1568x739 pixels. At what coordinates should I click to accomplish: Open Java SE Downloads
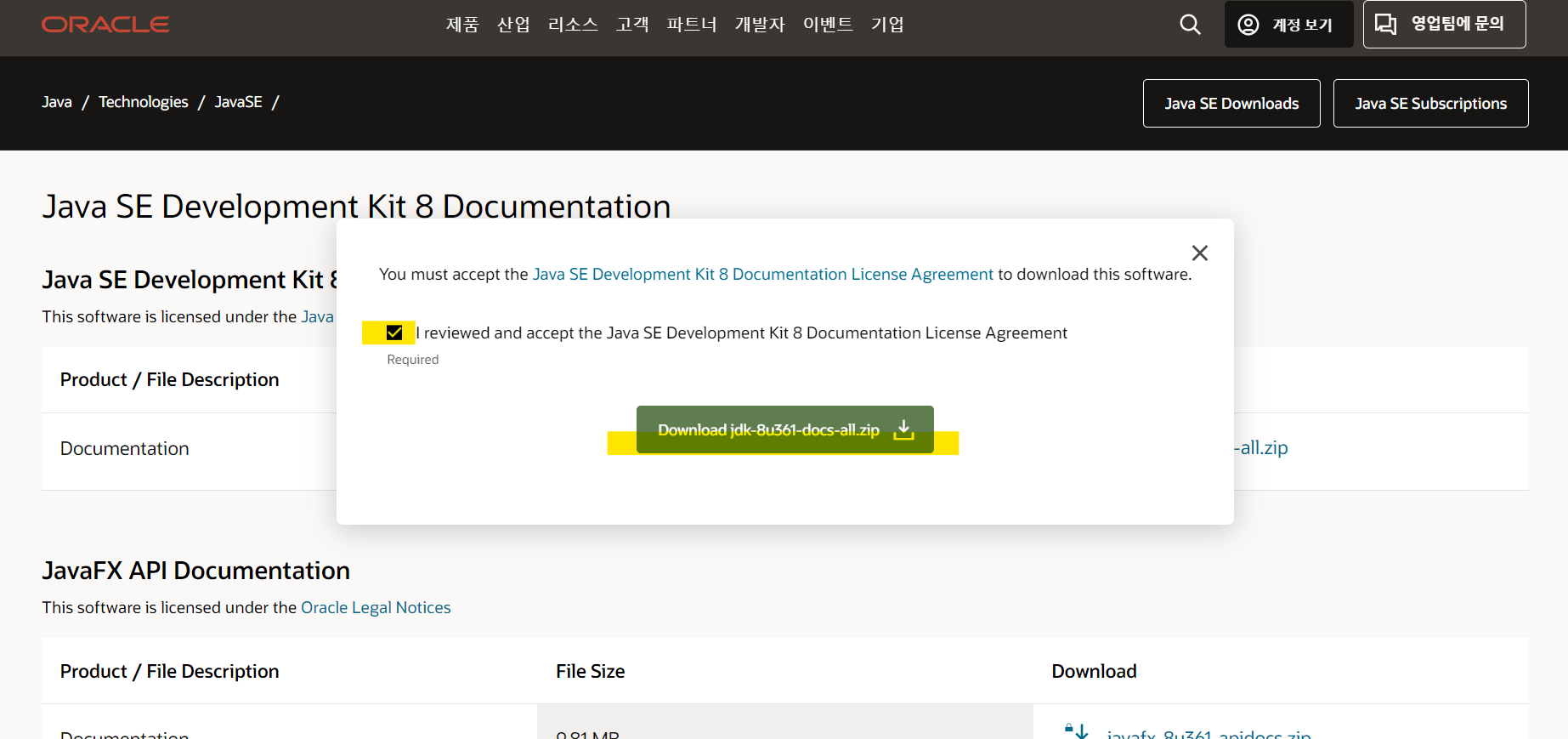(x=1231, y=103)
